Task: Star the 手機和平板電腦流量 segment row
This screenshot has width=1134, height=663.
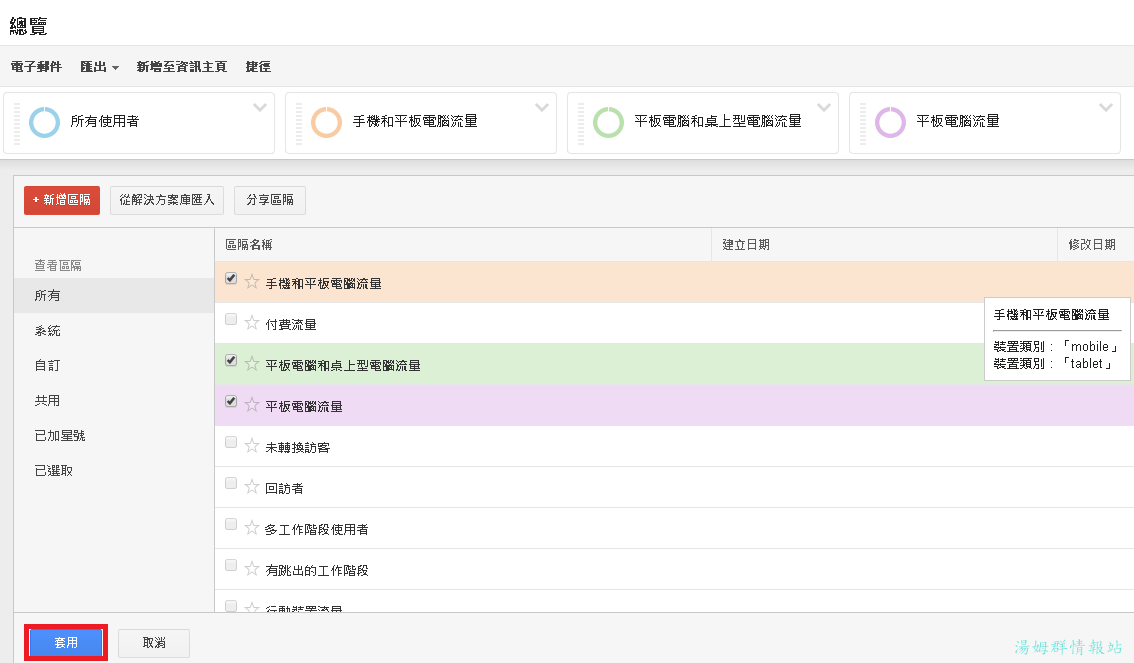Action: [252, 282]
